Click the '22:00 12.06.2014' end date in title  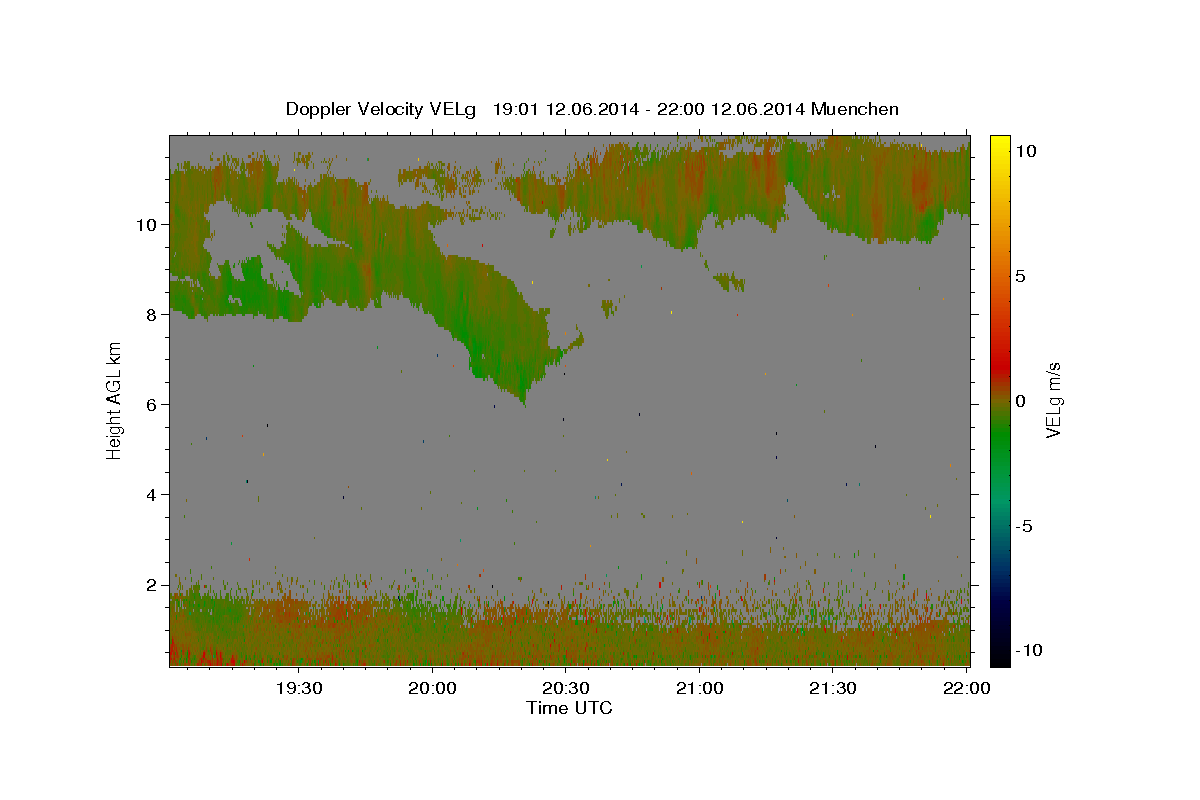(x=733, y=108)
